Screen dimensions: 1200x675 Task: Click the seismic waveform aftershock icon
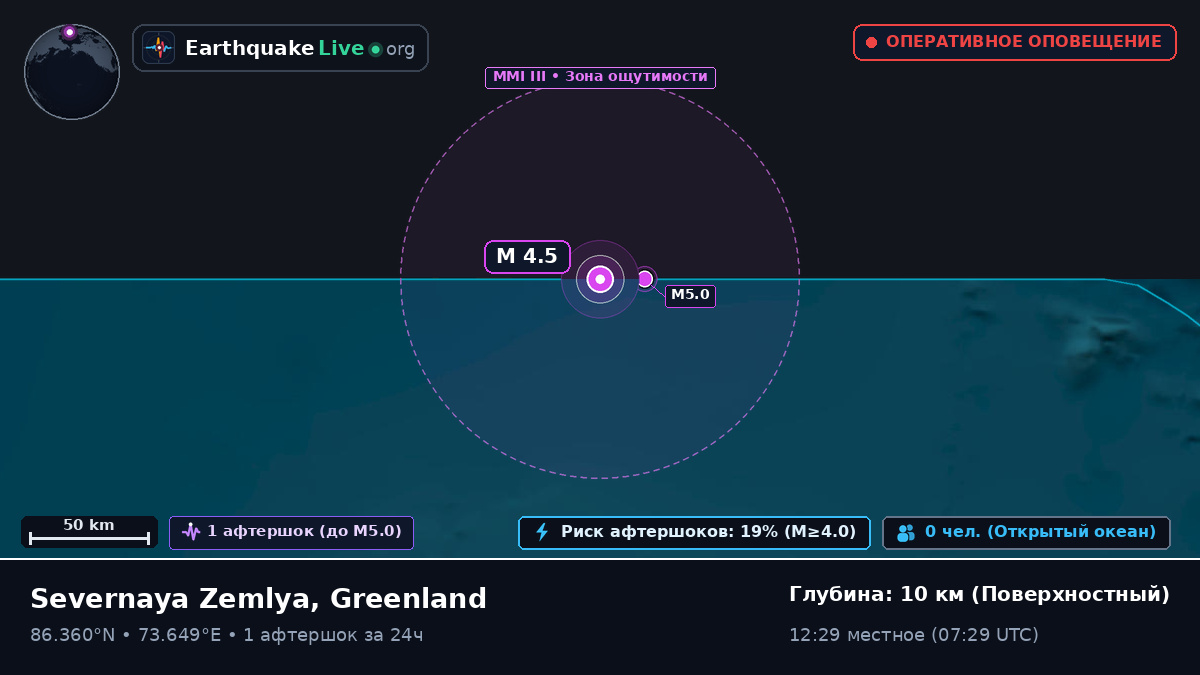[x=191, y=532]
